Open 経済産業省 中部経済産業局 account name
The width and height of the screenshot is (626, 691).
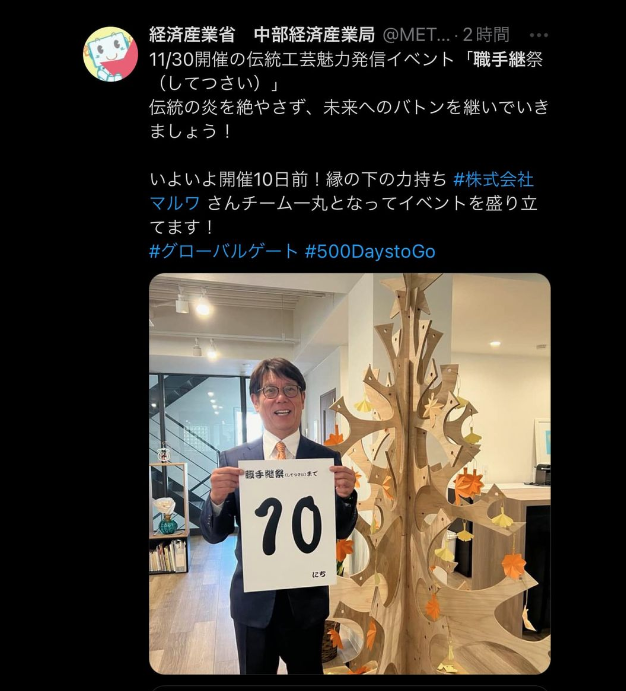(x=262, y=35)
